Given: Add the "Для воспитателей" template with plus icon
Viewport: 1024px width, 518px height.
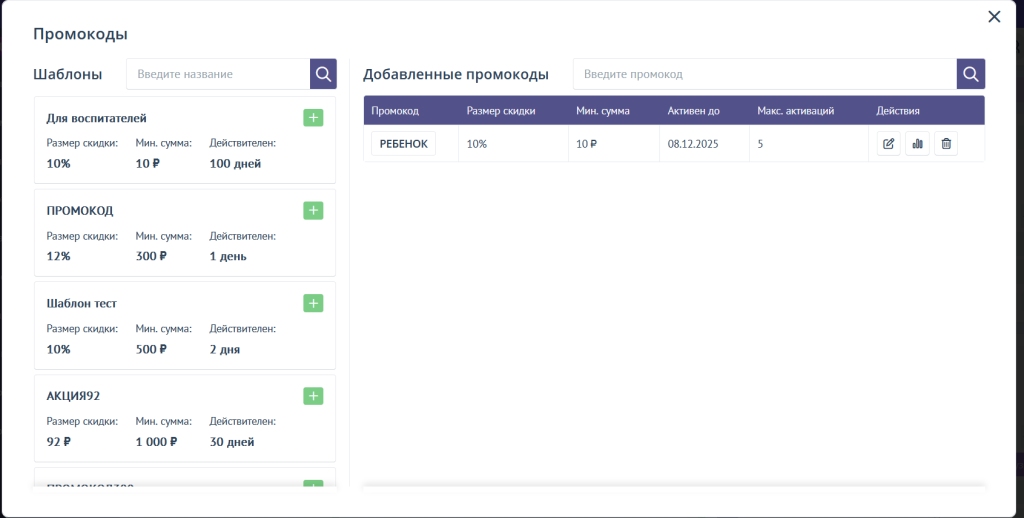Looking at the screenshot, I should [313, 118].
